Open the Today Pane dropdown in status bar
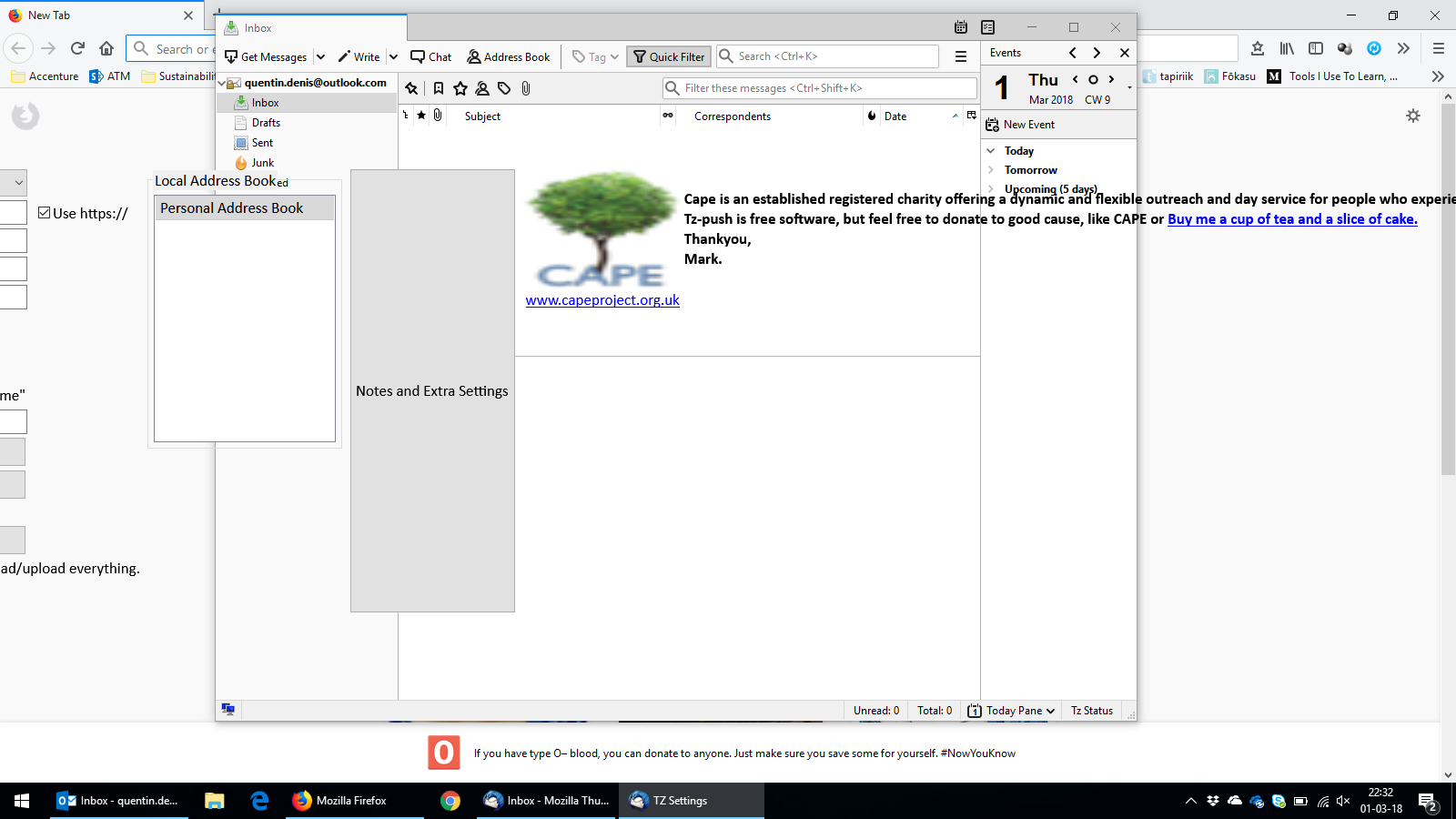This screenshot has width=1456, height=819. pos(1011,711)
